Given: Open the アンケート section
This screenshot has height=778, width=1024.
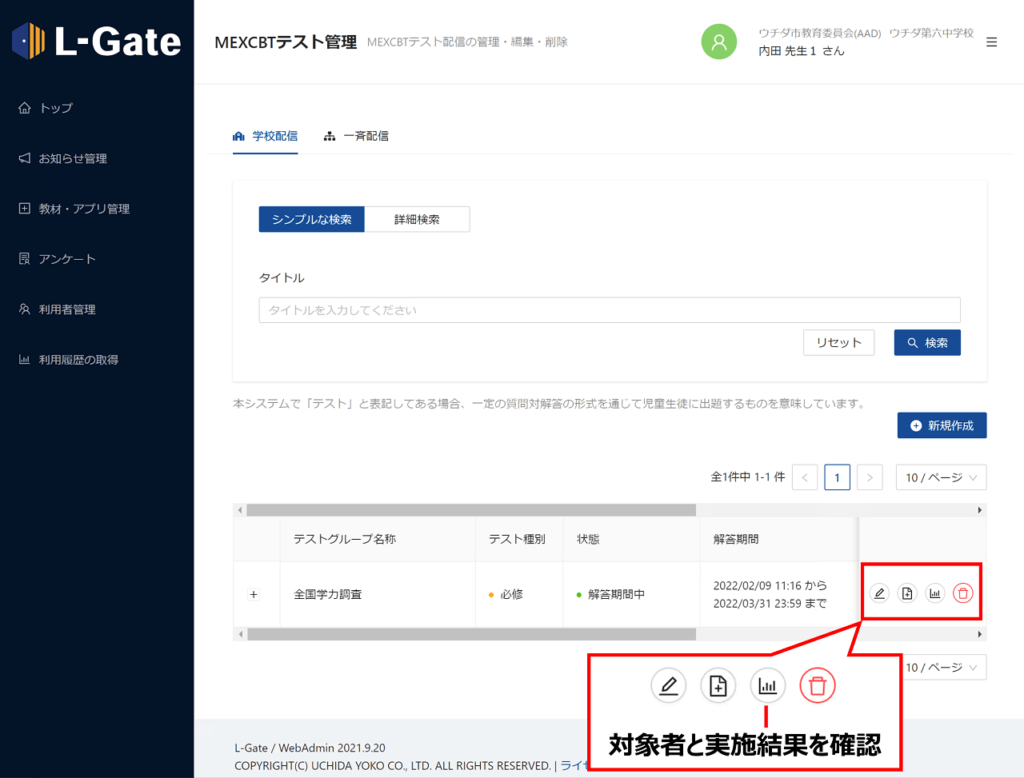Looking at the screenshot, I should pyautogui.click(x=57, y=259).
